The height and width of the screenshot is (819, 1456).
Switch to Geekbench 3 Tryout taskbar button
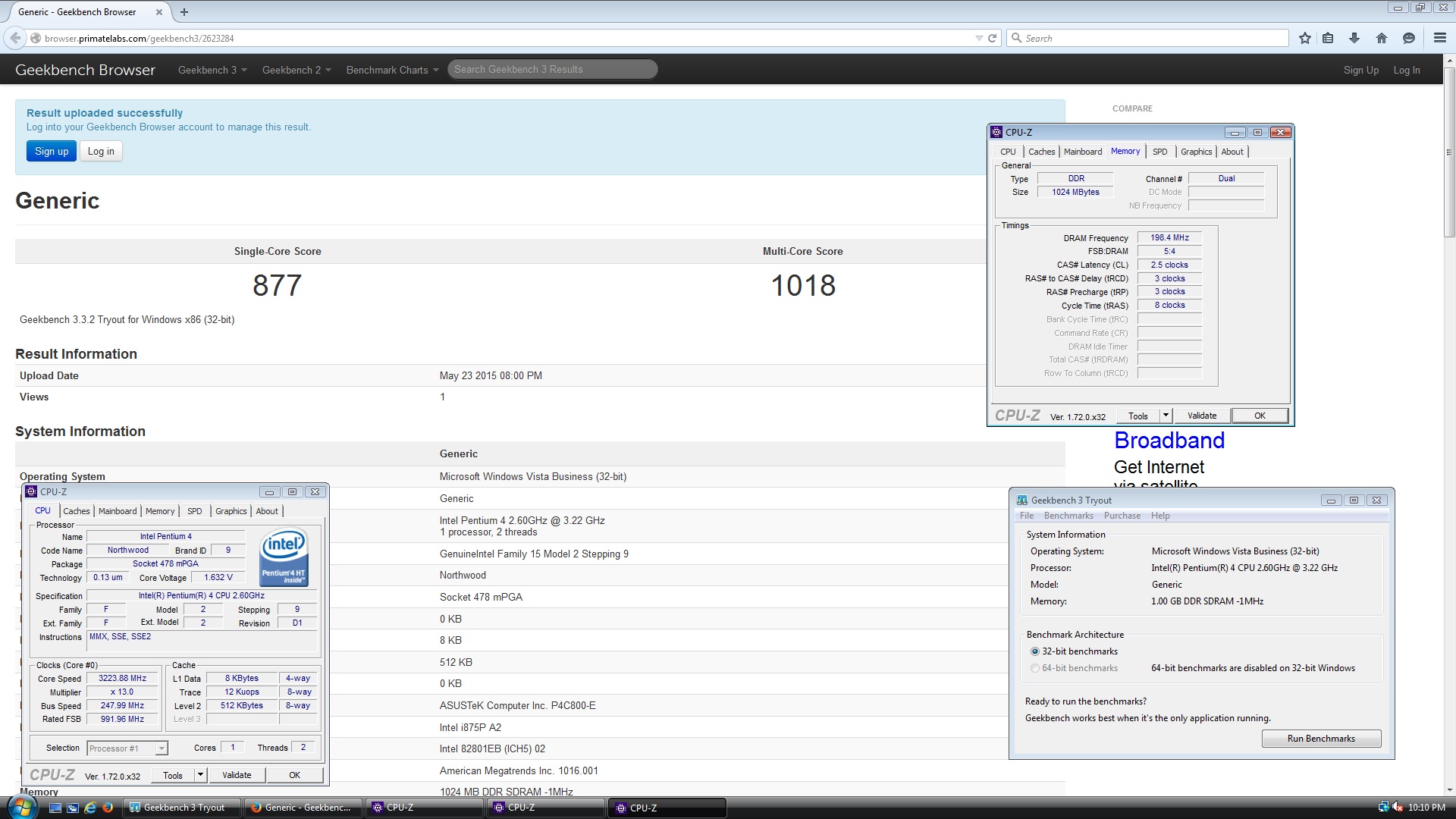click(x=182, y=808)
